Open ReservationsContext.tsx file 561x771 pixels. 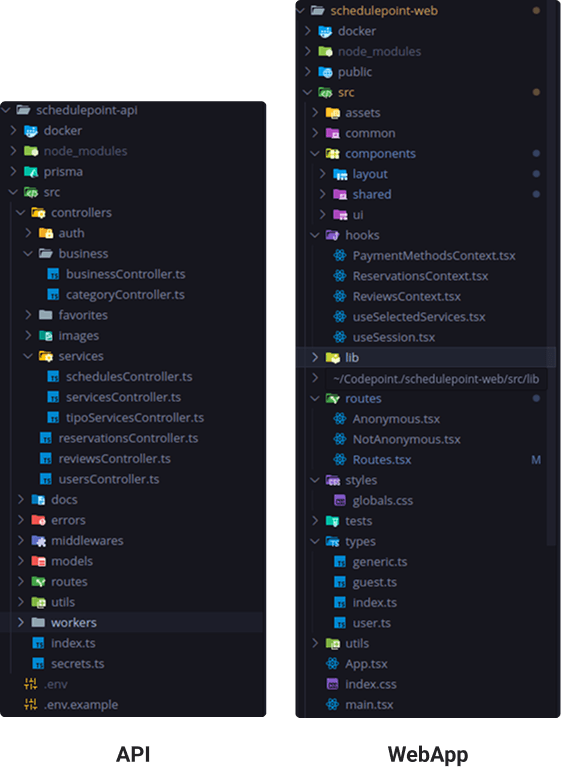click(420, 276)
